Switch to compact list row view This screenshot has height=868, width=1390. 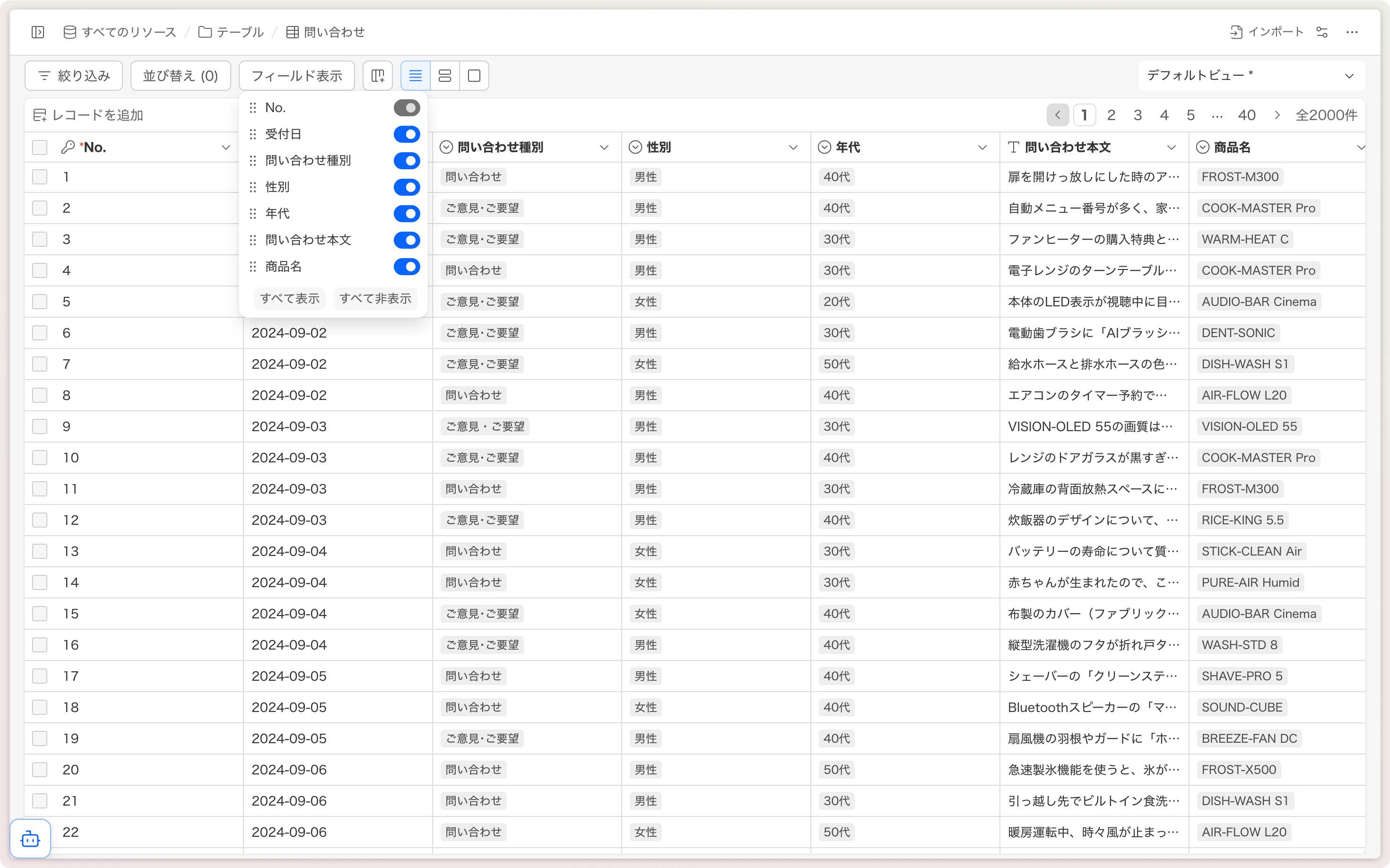point(415,76)
